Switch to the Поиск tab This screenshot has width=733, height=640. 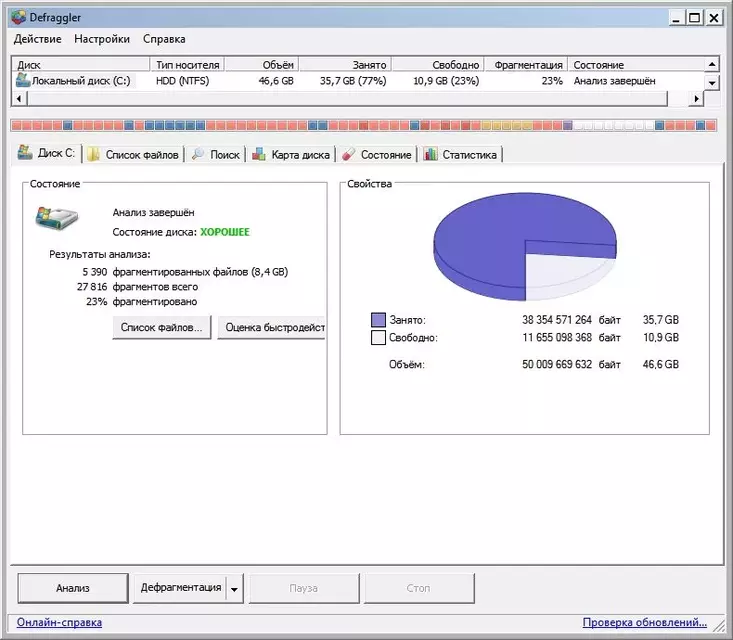point(216,154)
